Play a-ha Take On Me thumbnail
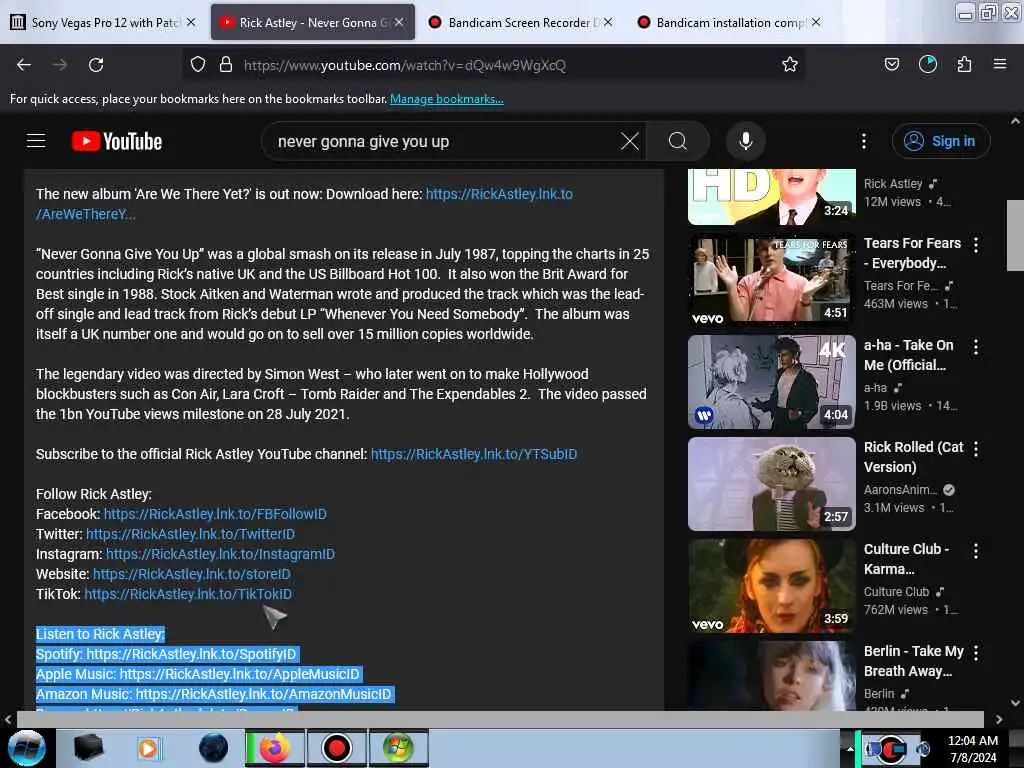Image resolution: width=1024 pixels, height=768 pixels. tap(772, 382)
